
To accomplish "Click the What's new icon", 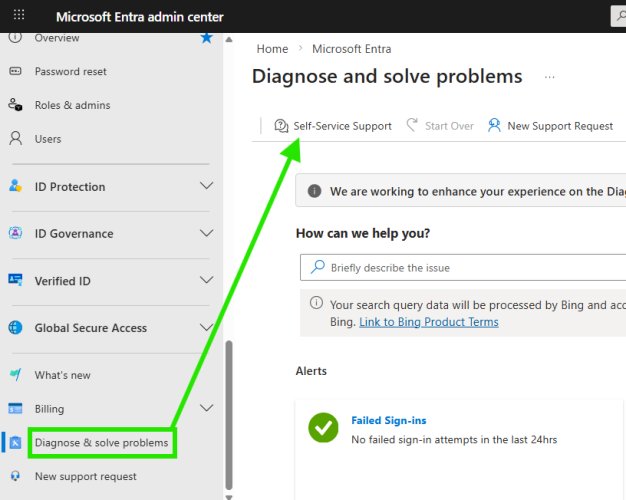I will pyautogui.click(x=15, y=375).
